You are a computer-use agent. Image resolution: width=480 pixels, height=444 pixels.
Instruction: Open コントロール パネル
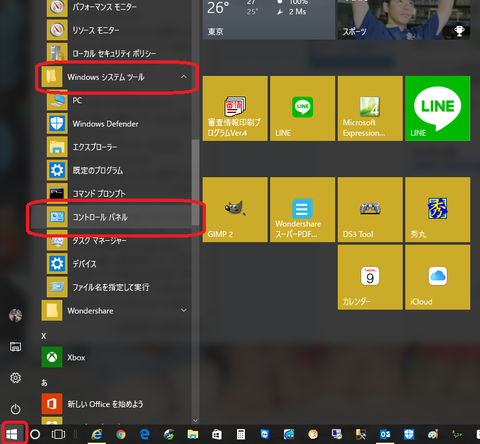click(x=115, y=217)
